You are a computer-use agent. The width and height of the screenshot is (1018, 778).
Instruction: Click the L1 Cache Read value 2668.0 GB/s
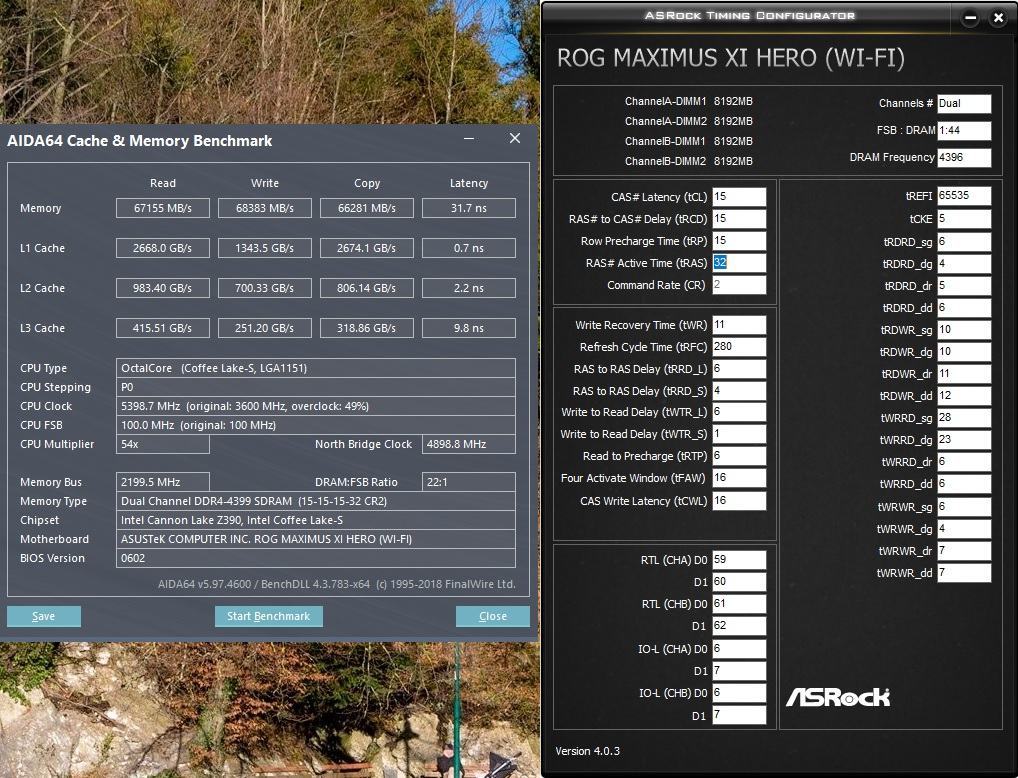(163, 248)
